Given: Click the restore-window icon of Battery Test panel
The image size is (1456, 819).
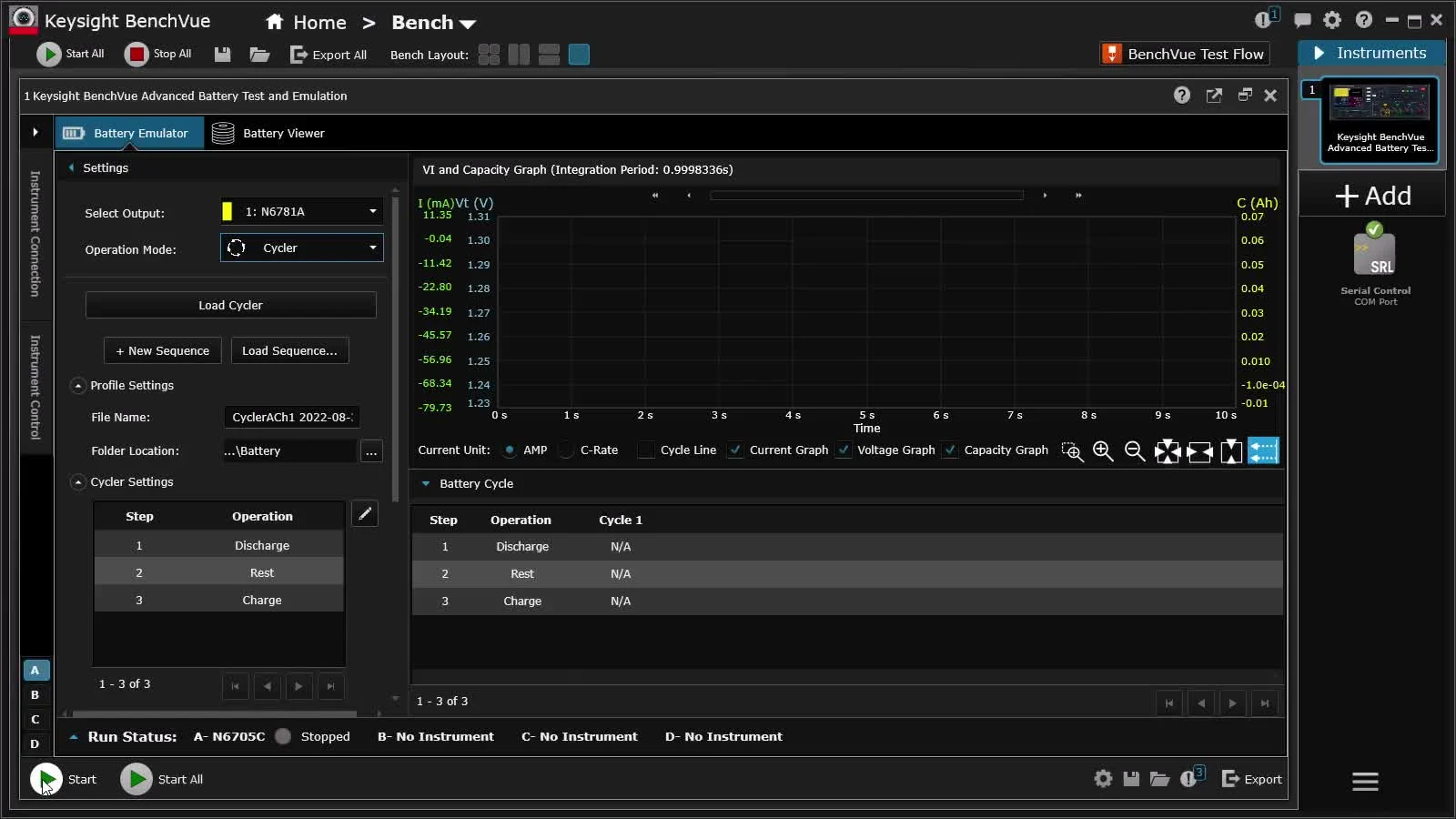Looking at the screenshot, I should point(1245,95).
